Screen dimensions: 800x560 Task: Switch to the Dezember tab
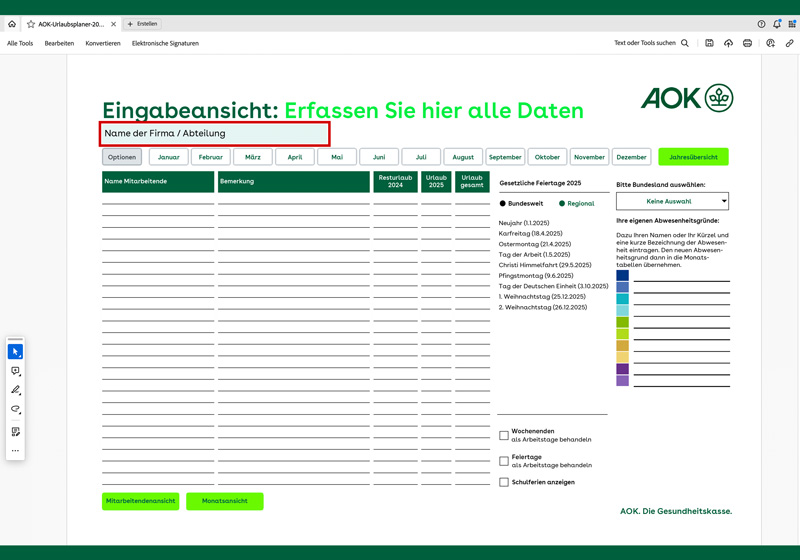point(632,157)
